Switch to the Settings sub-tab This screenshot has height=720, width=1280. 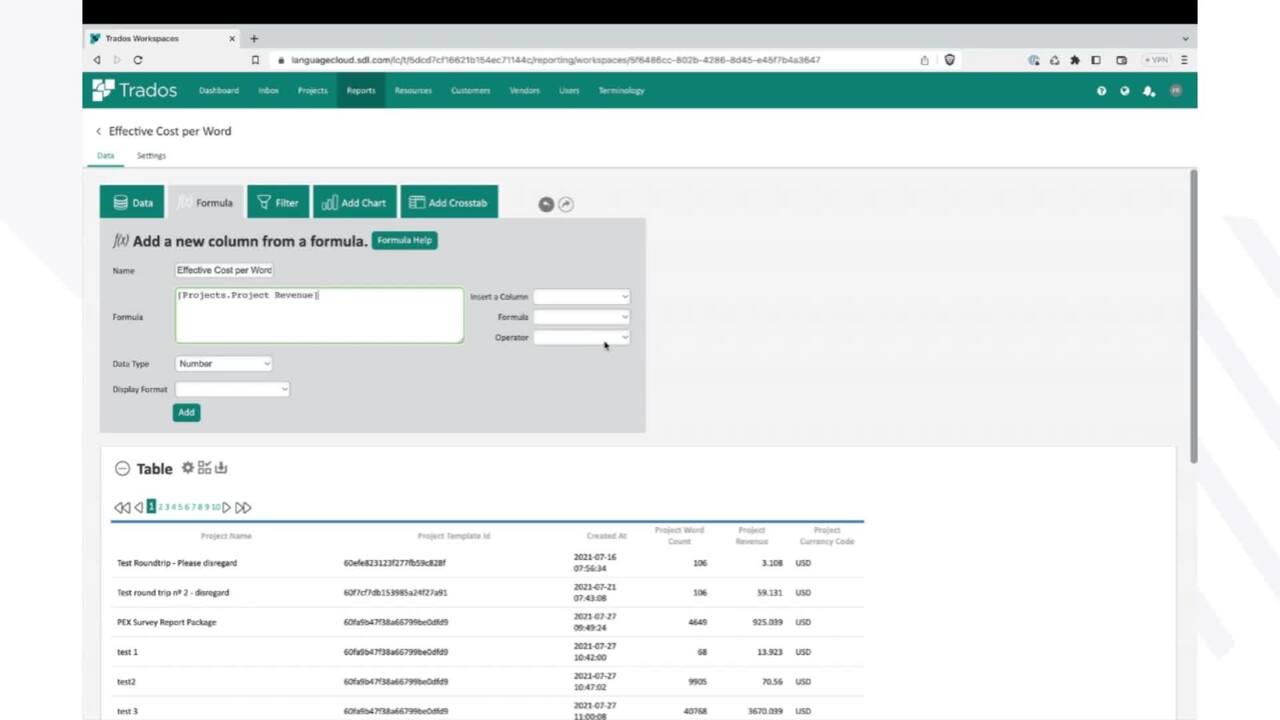point(151,156)
